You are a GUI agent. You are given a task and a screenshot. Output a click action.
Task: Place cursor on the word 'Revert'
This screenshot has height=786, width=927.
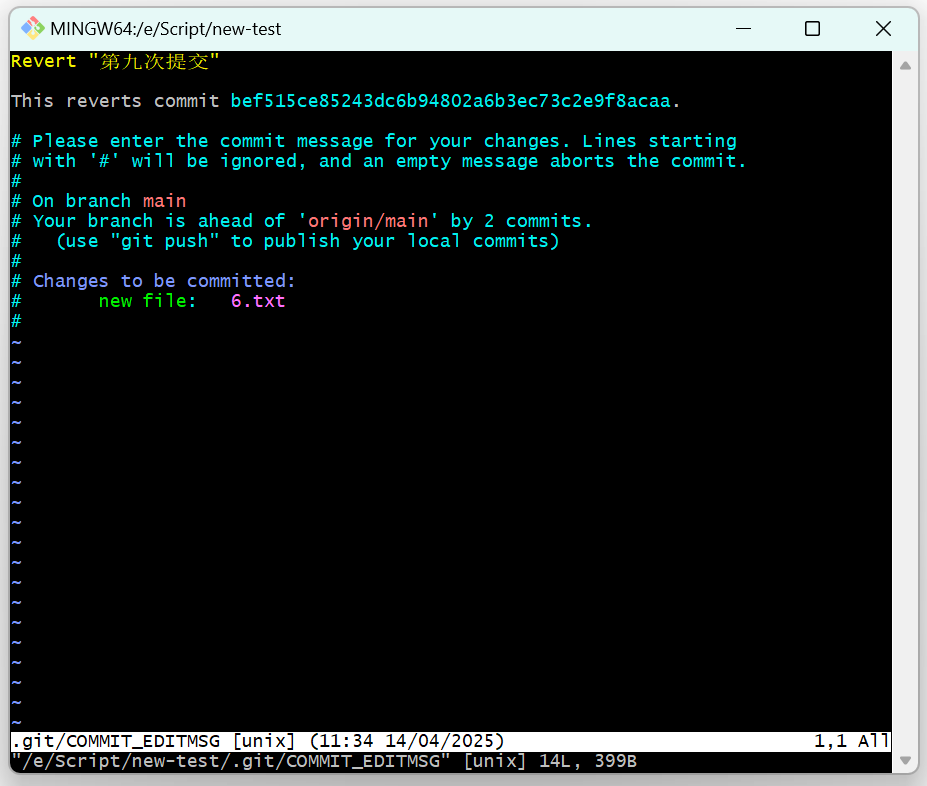[44, 61]
